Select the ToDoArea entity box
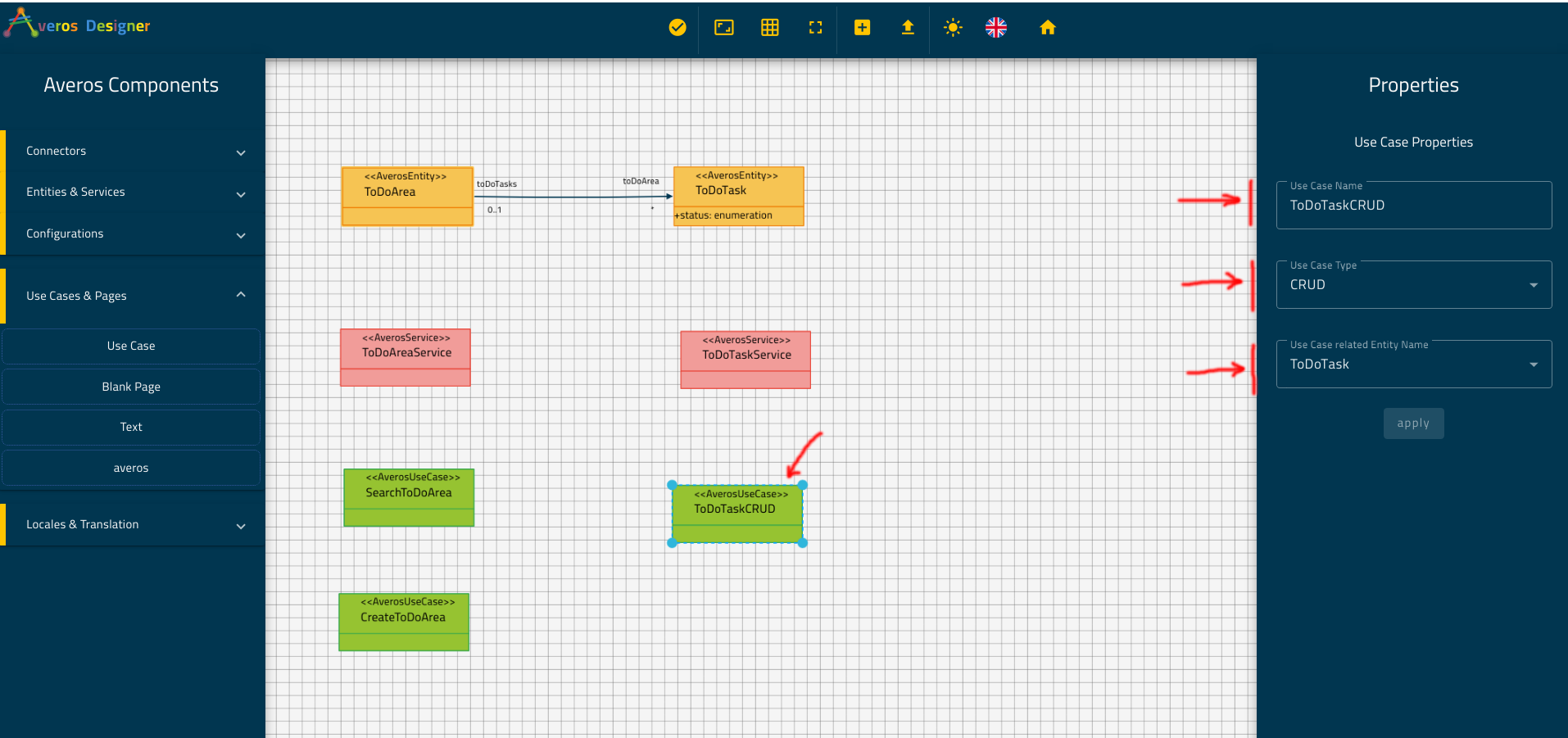The image size is (1568, 738). pyautogui.click(x=407, y=197)
